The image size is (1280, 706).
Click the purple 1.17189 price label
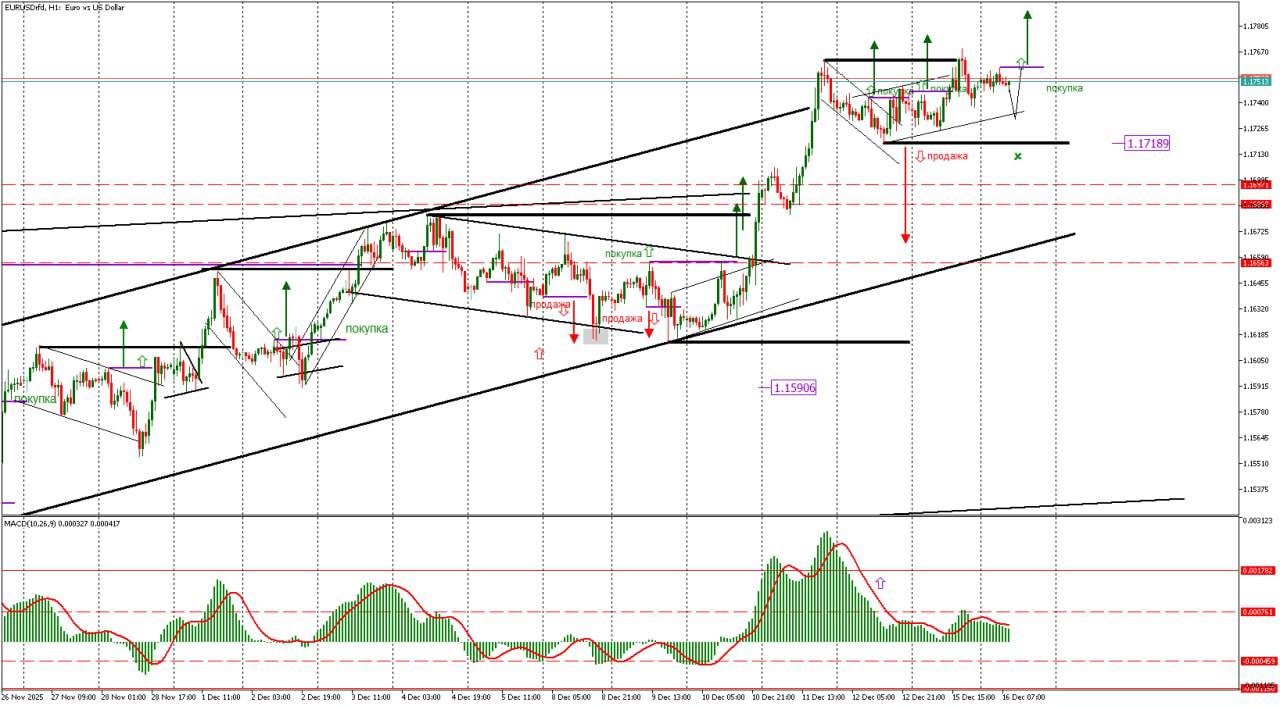pos(1147,144)
